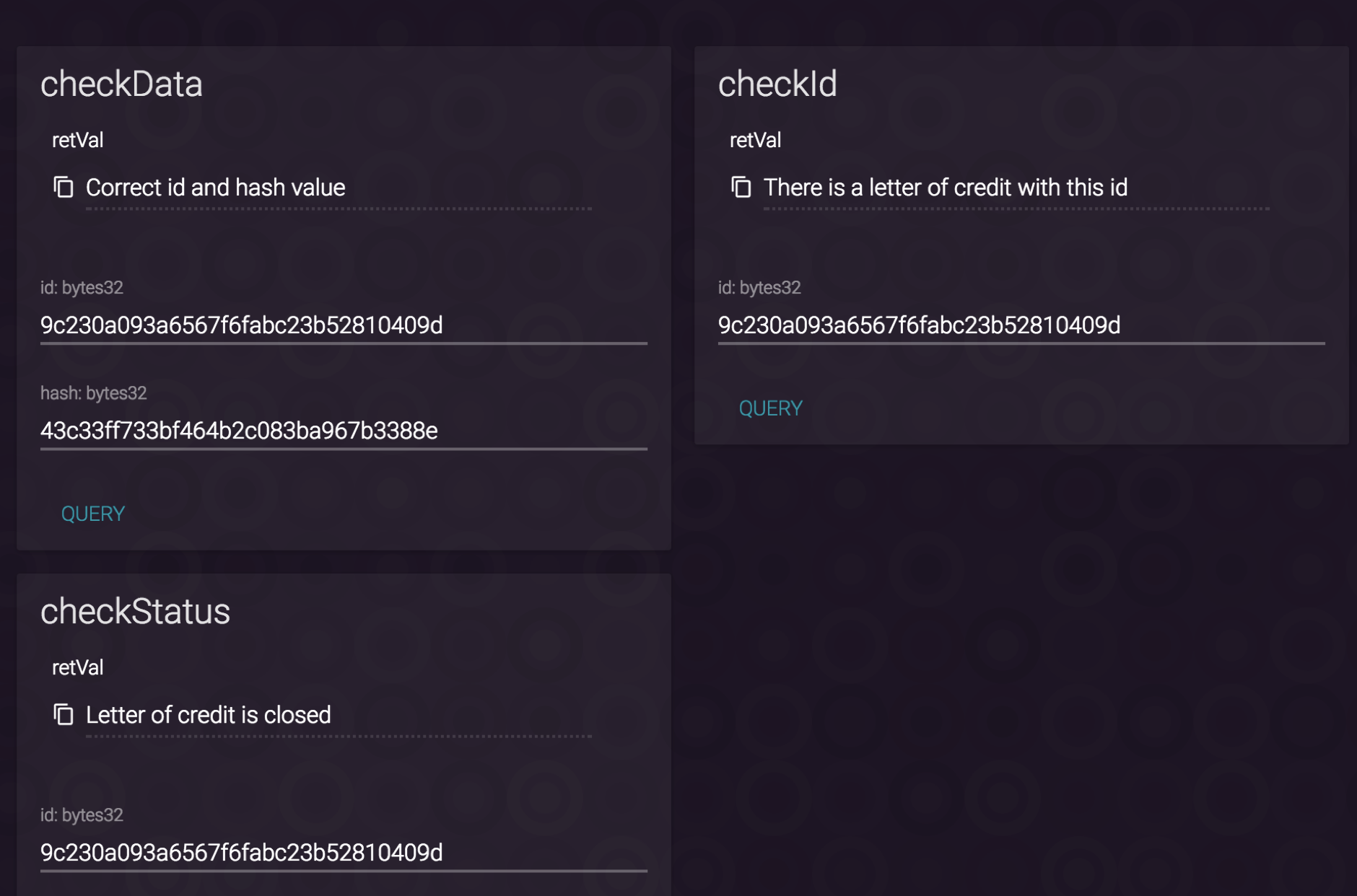Click the retVal label under checkStatus
The width and height of the screenshot is (1357, 896).
coord(77,667)
